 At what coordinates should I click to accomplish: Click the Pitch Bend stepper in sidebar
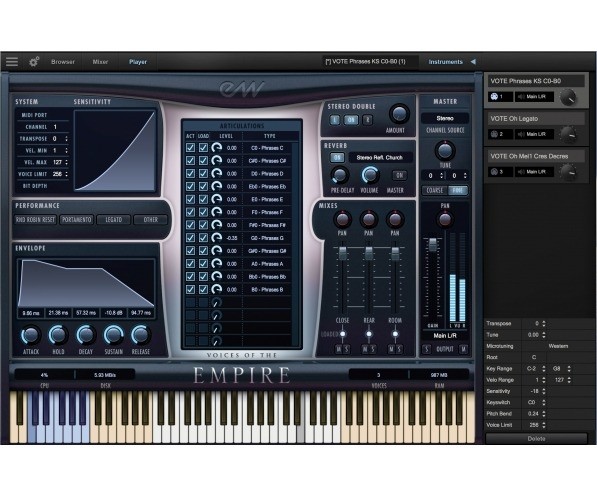[544, 414]
